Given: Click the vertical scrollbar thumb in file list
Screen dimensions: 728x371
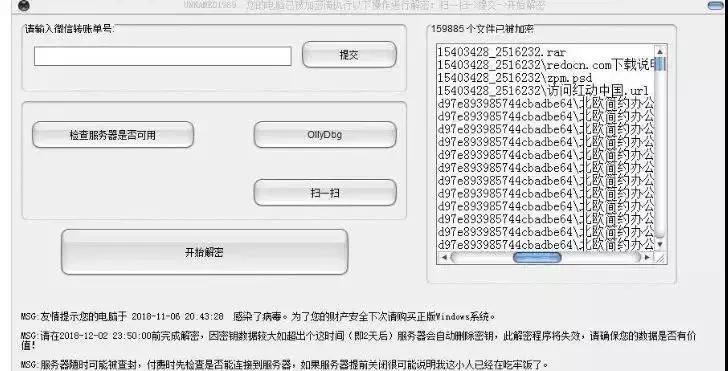Looking at the screenshot, I should pyautogui.click(x=660, y=64).
